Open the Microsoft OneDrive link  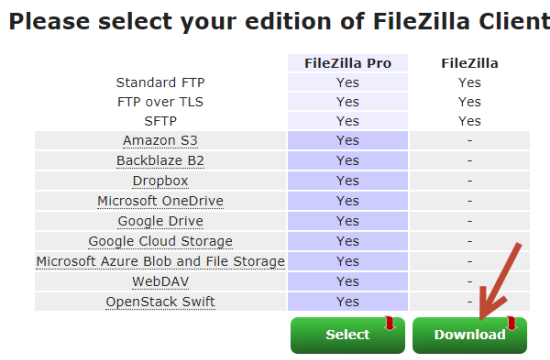(x=160, y=201)
